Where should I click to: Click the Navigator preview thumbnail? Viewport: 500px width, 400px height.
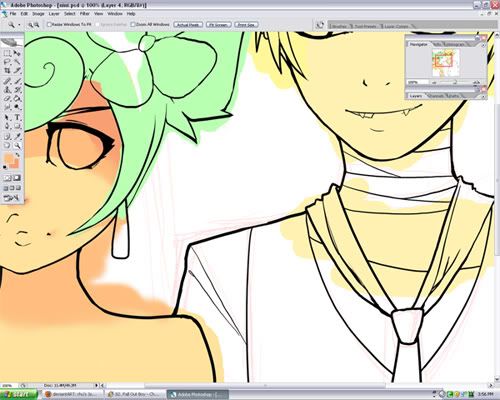coord(445,62)
